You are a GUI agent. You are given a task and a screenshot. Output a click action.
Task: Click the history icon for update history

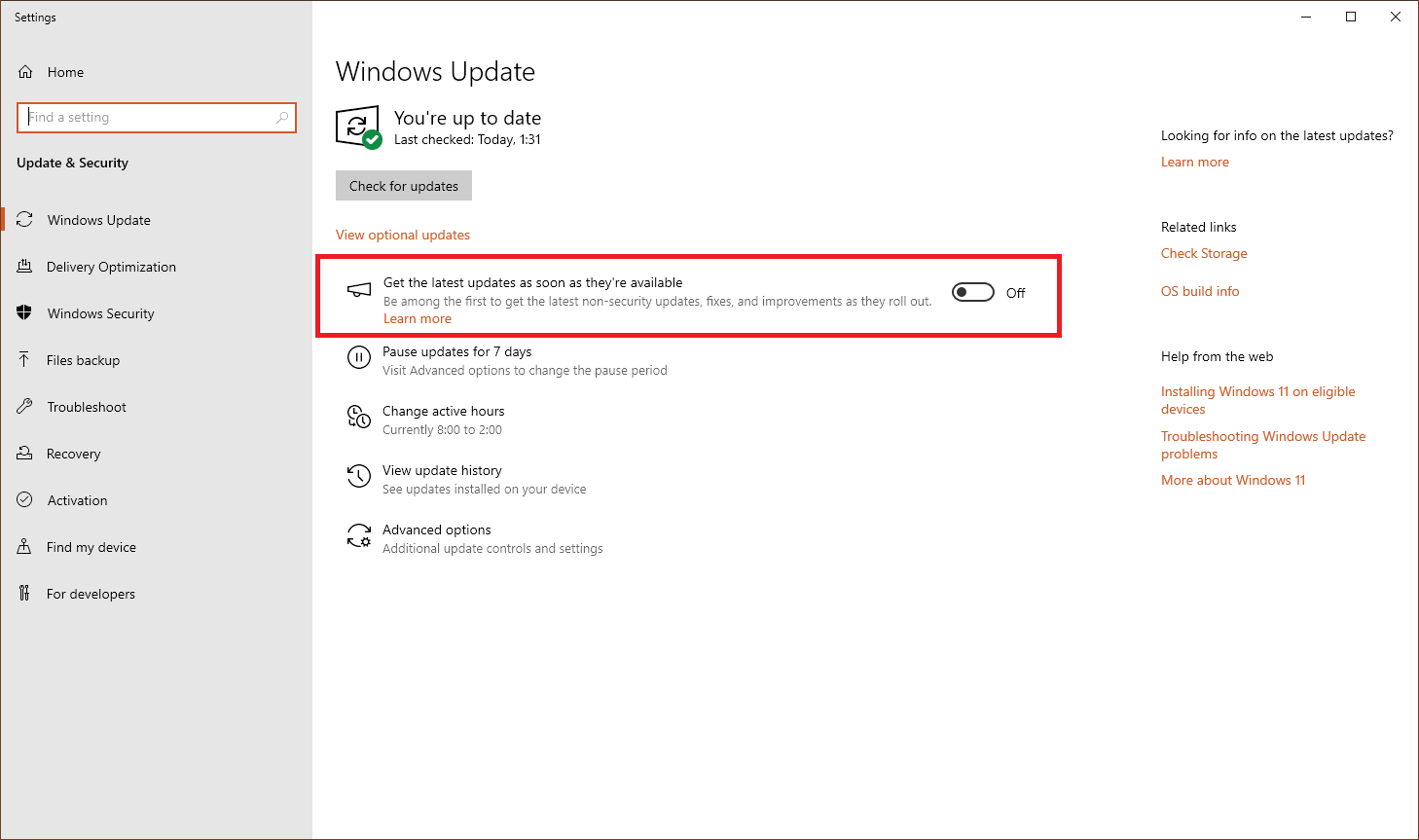(x=359, y=476)
